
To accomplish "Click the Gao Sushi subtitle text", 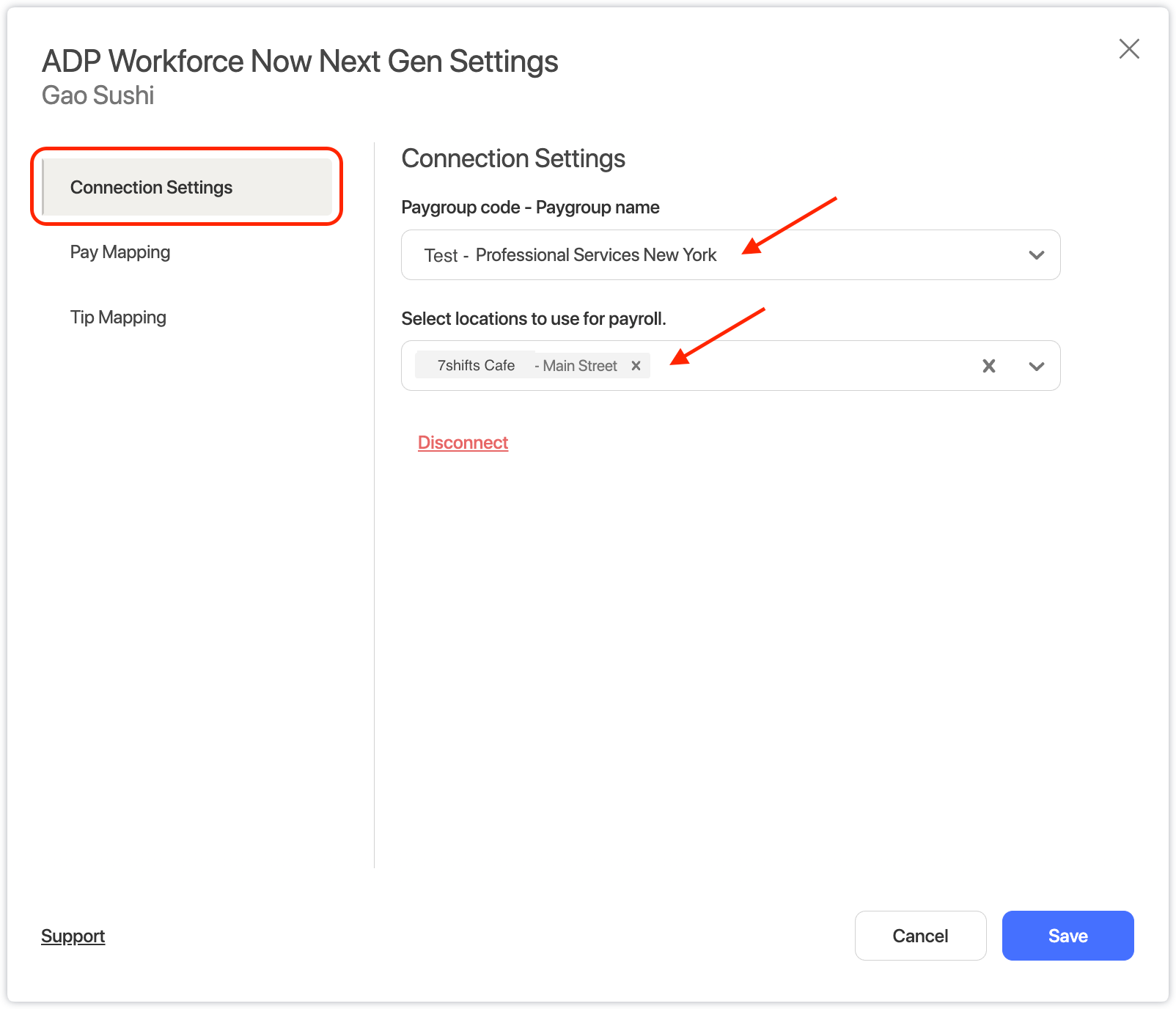I will pos(98,95).
